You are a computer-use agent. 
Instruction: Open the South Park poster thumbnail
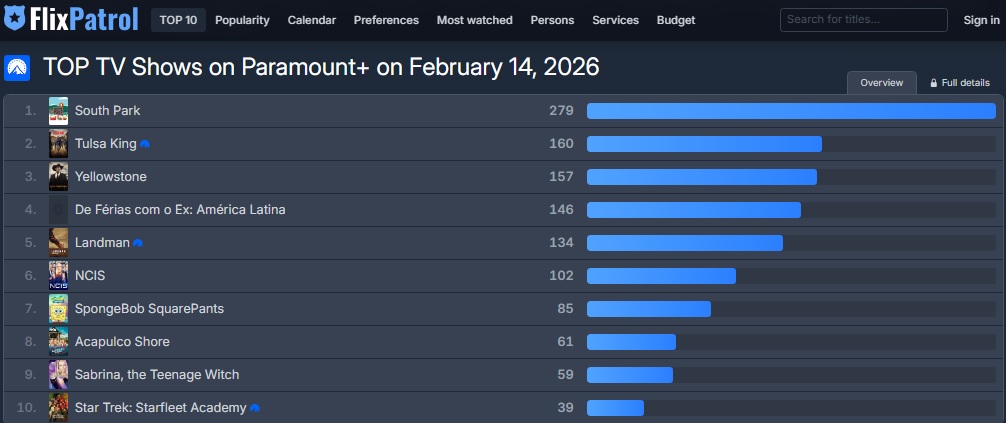pyautogui.click(x=58, y=111)
